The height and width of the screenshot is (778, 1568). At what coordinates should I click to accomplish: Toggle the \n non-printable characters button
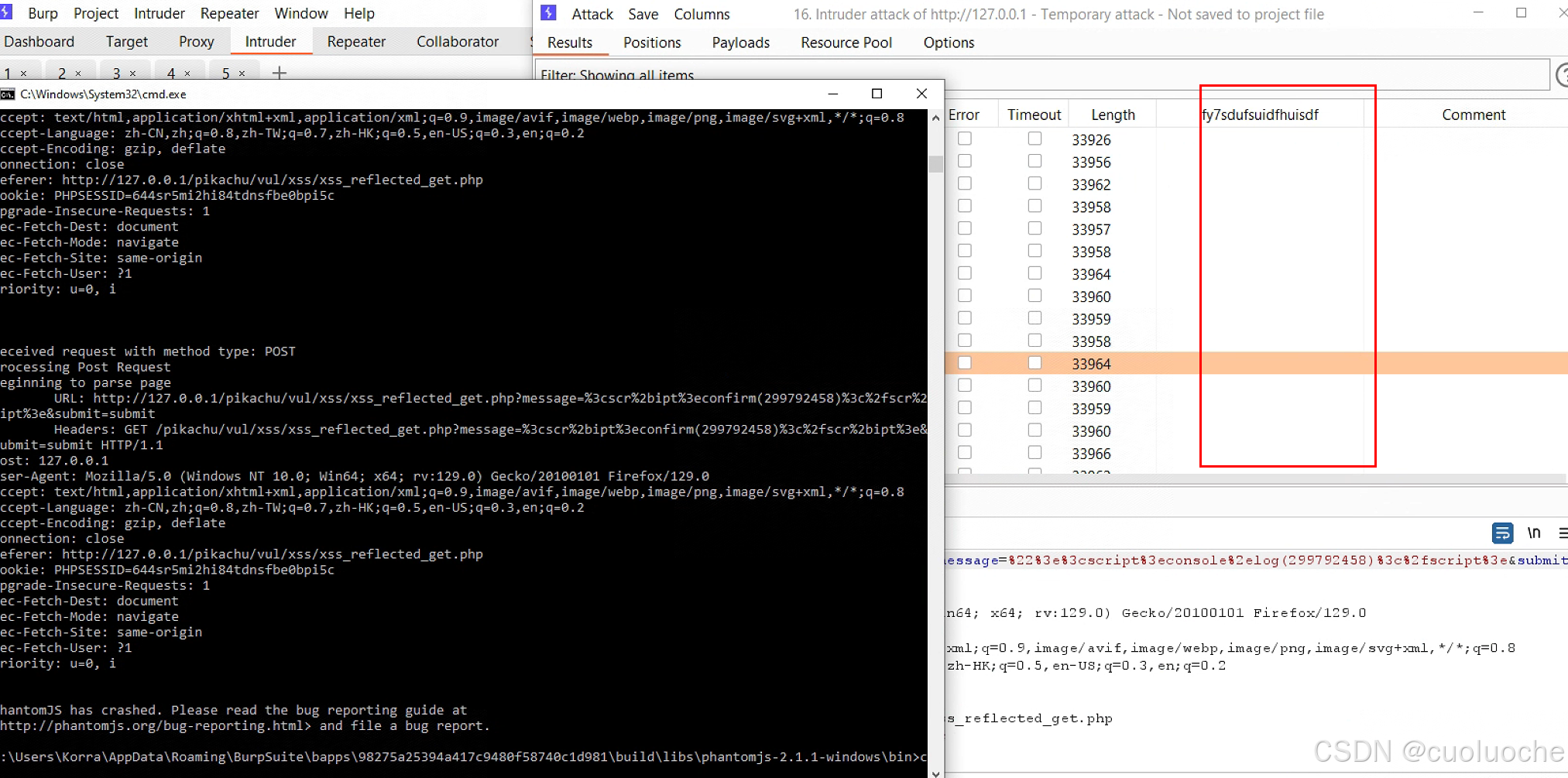point(1534,533)
